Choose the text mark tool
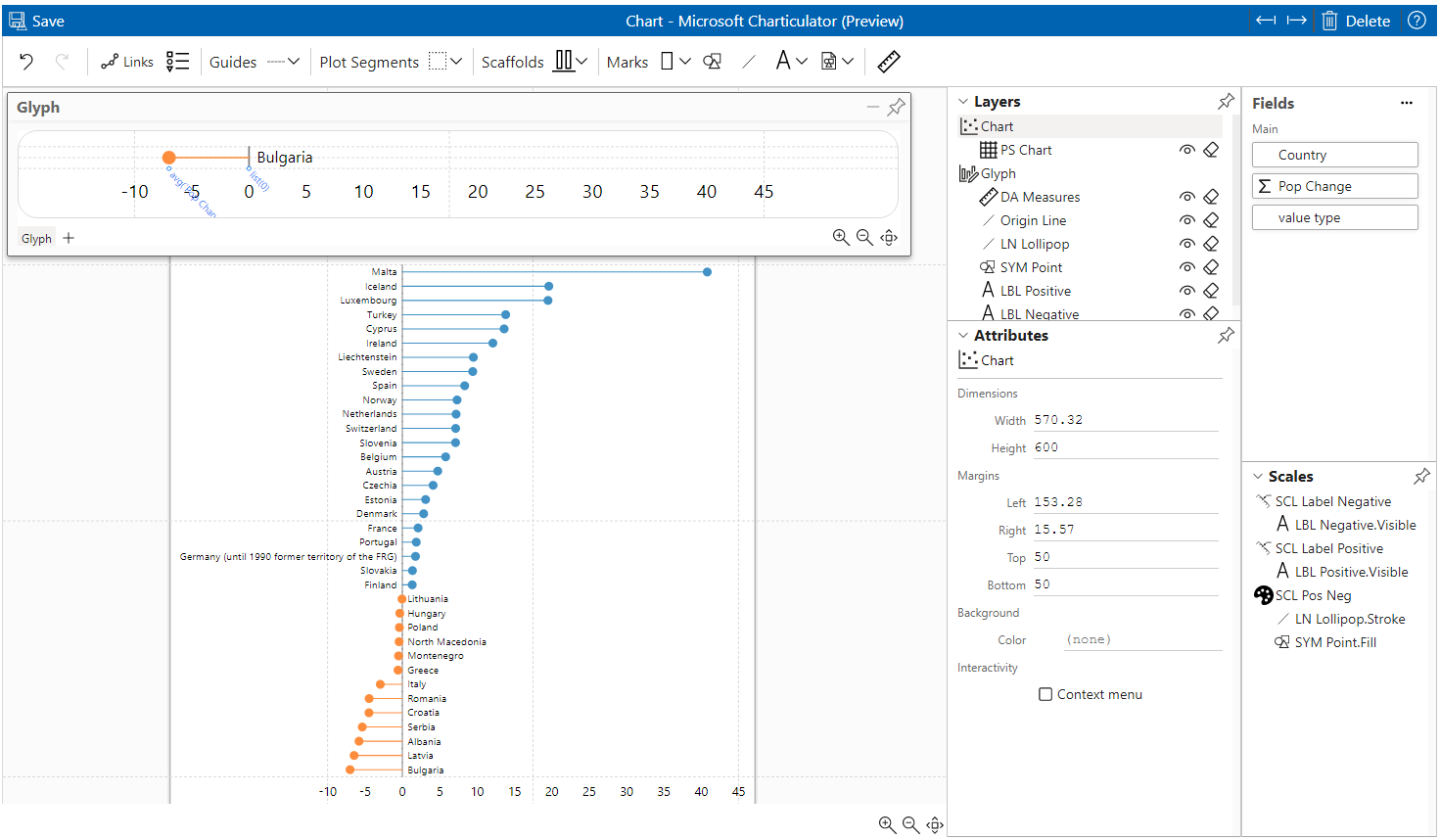Screen dimensions: 1440x840 (785, 61)
